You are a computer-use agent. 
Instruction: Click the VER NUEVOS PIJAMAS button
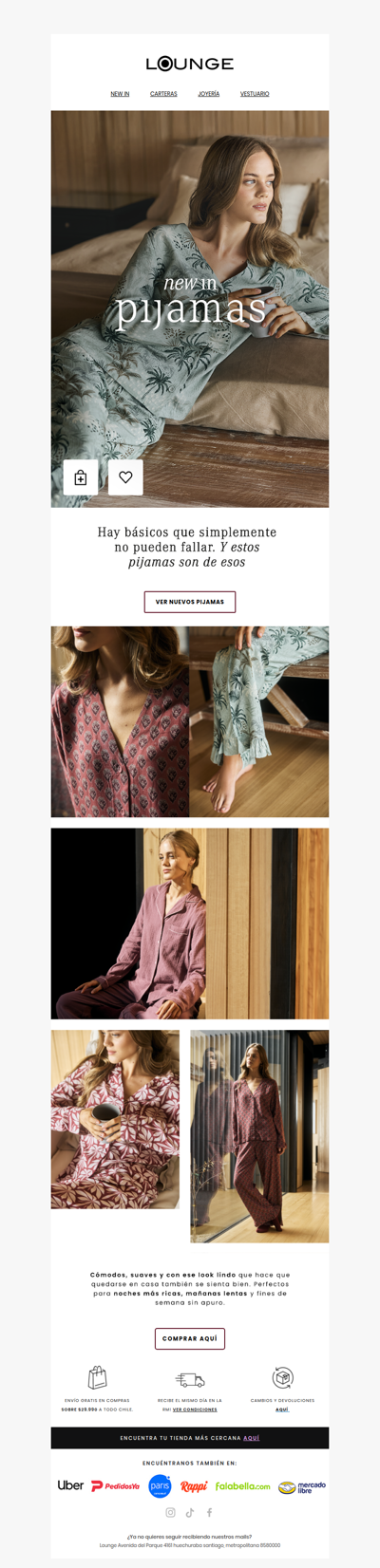pyautogui.click(x=190, y=602)
